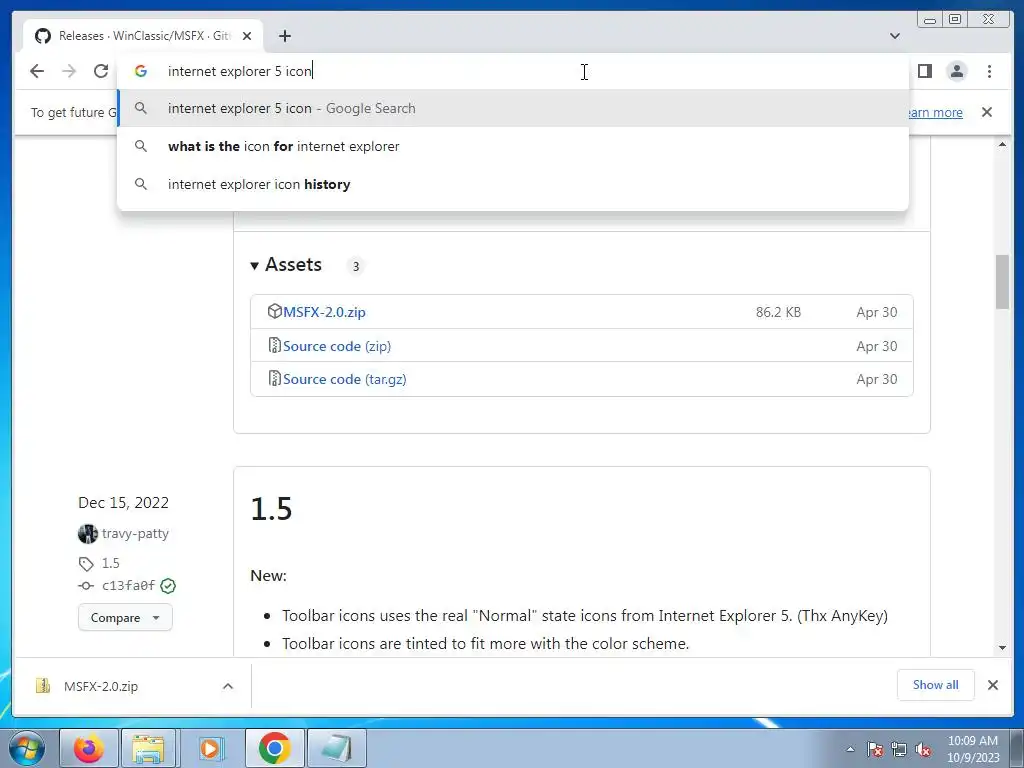Open the Windows Start menu orb

click(x=27, y=748)
